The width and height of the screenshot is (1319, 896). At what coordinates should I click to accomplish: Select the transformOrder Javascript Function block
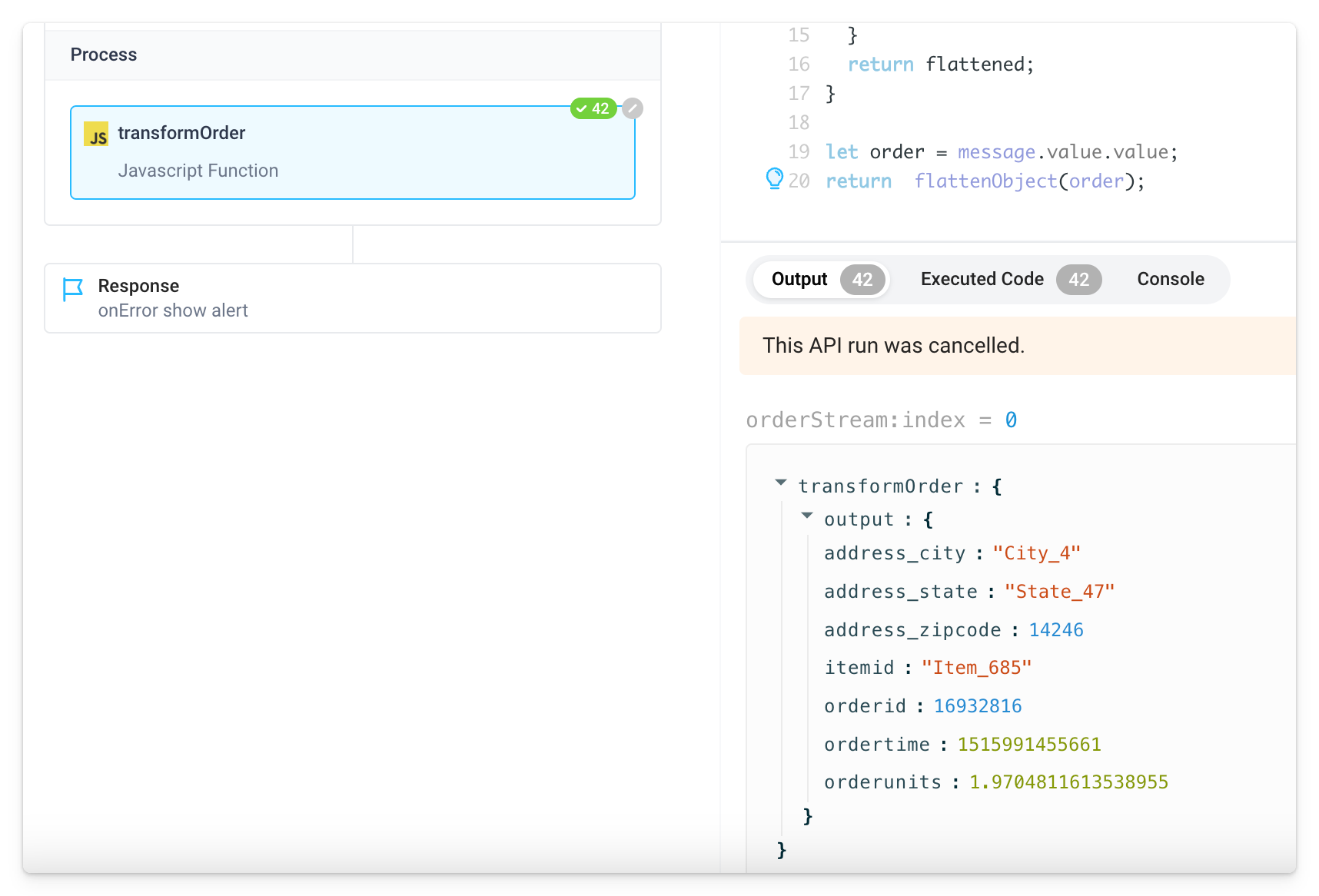(x=352, y=153)
